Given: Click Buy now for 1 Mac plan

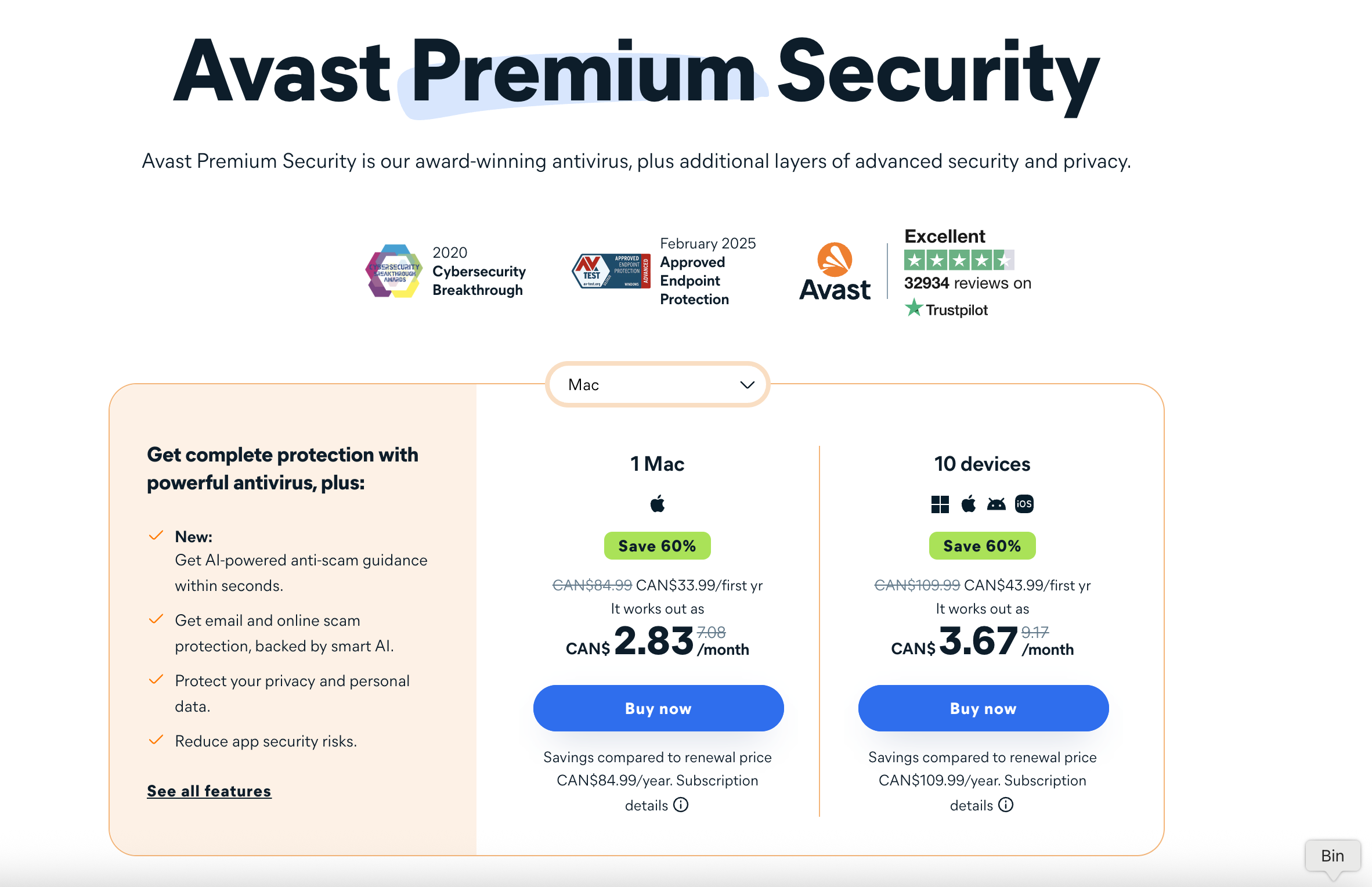Looking at the screenshot, I should pos(658,708).
